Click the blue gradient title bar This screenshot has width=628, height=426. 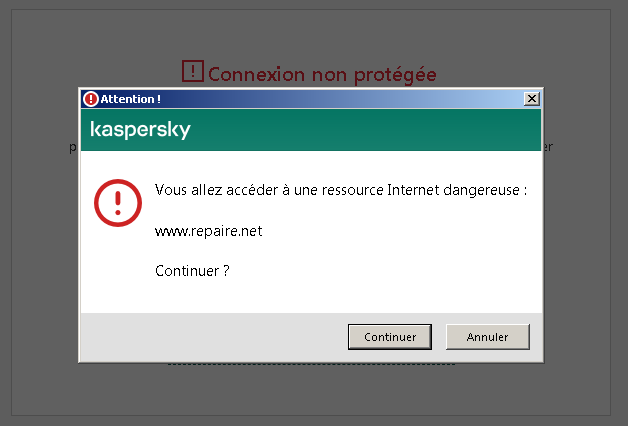click(311, 99)
